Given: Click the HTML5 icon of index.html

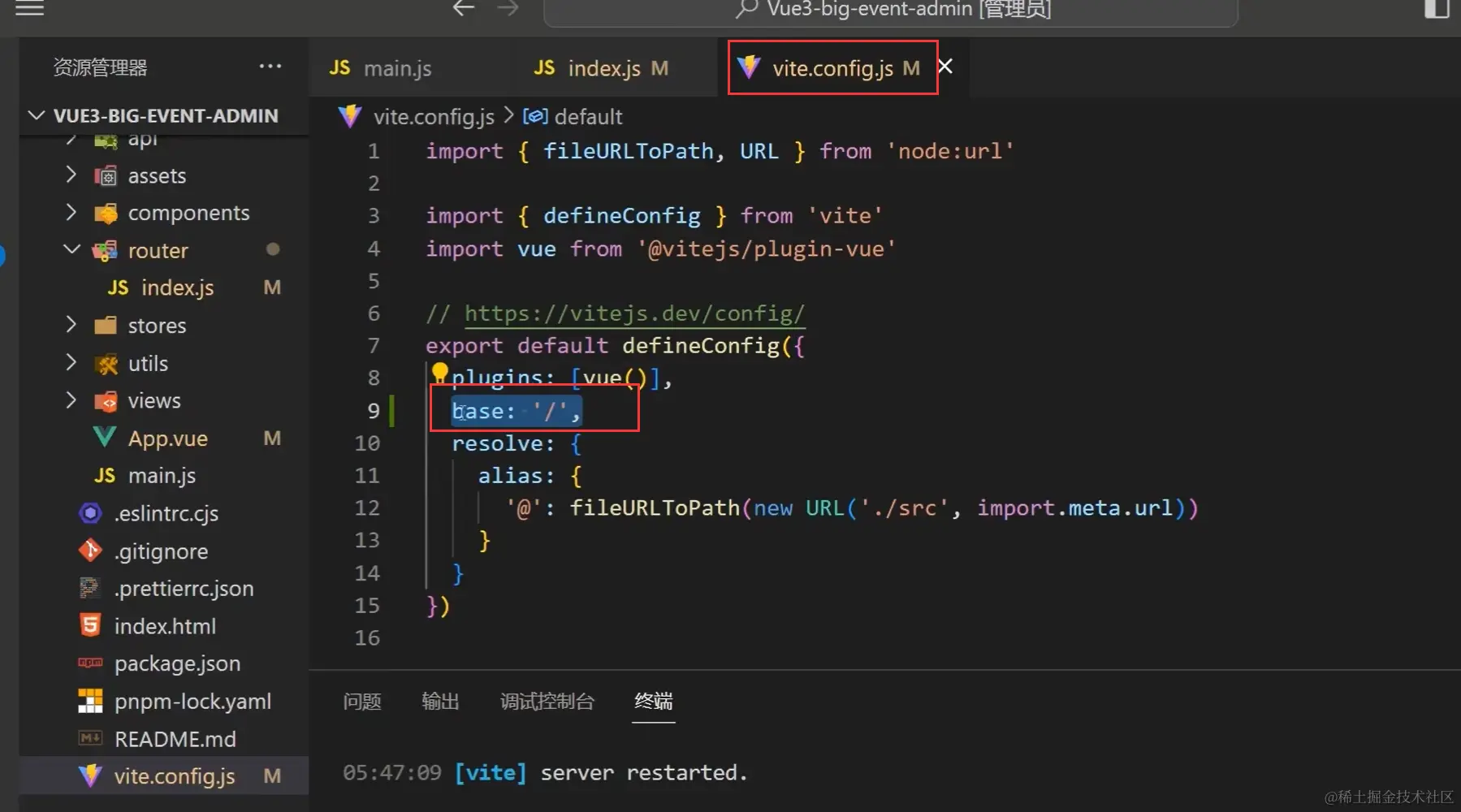Looking at the screenshot, I should [x=90, y=625].
